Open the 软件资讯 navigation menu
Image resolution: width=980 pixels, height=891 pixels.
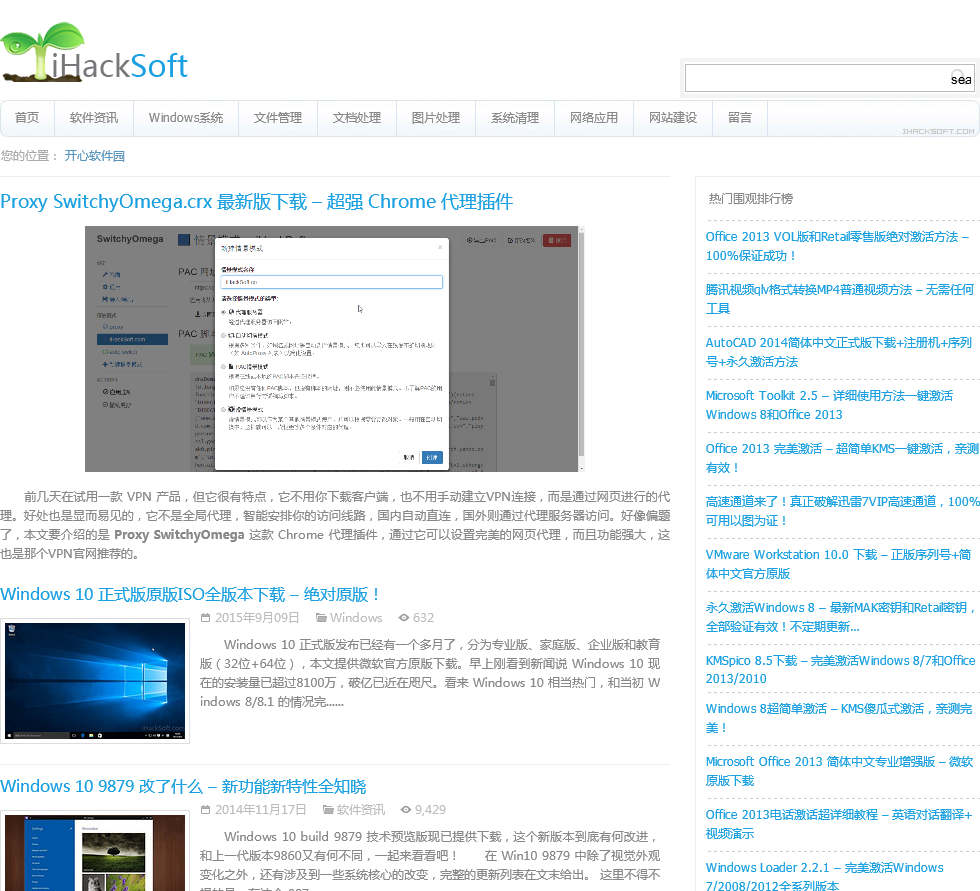[x=94, y=118]
